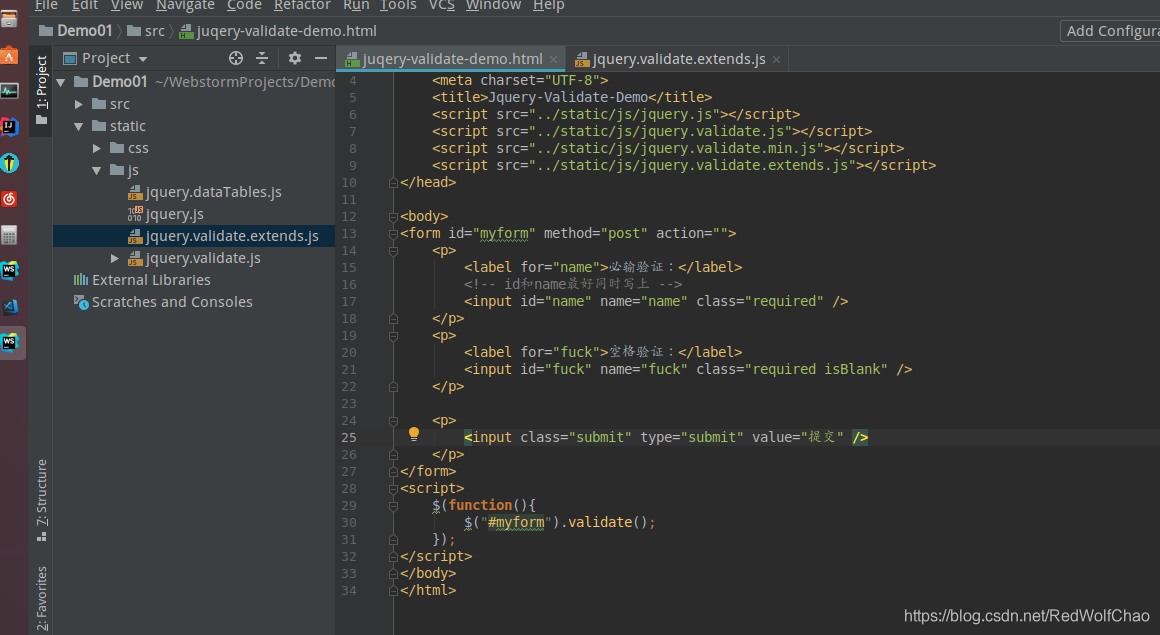Fold the function block at line 29
The height and width of the screenshot is (635, 1160).
click(x=394, y=506)
